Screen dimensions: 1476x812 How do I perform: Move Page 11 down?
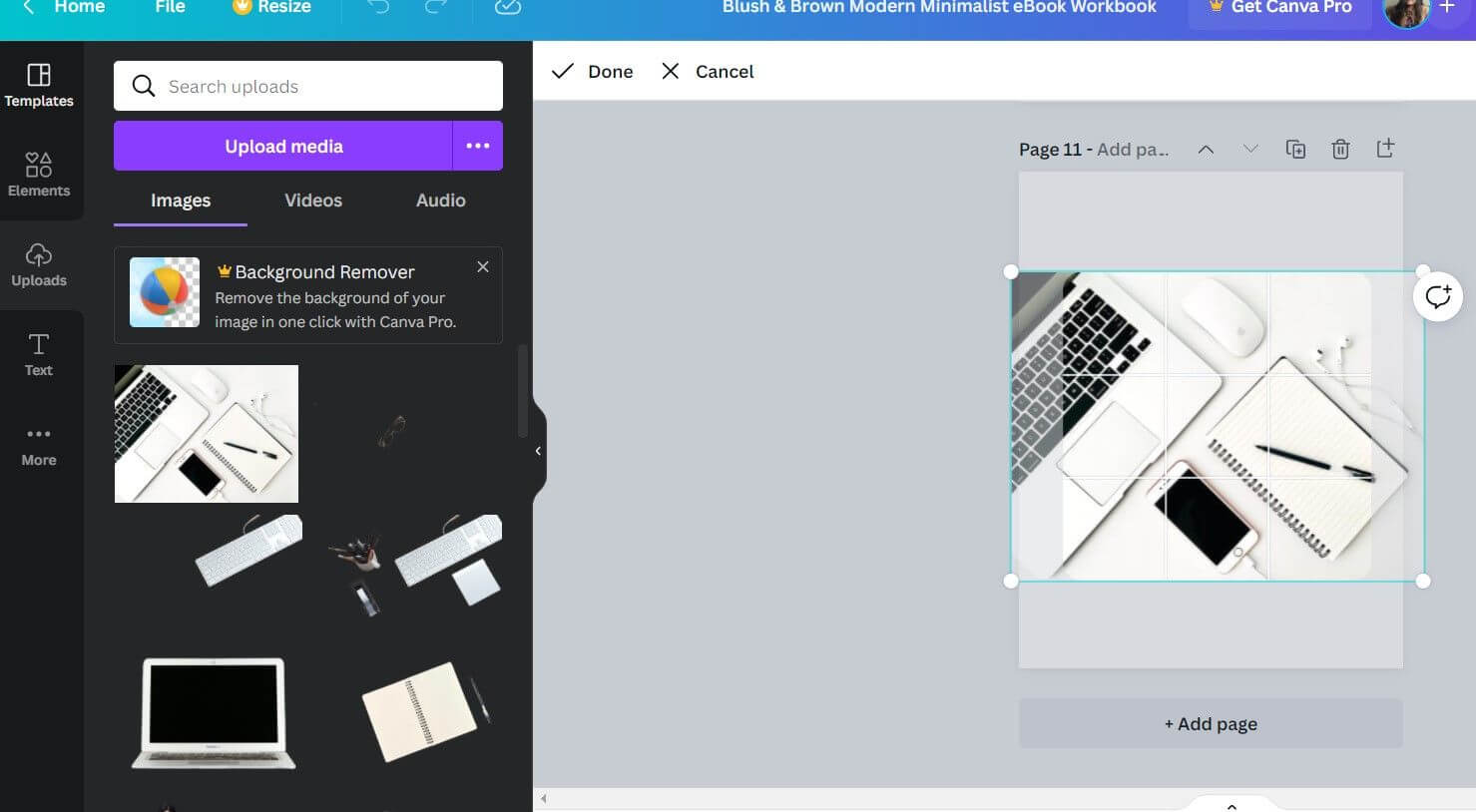[1250, 150]
